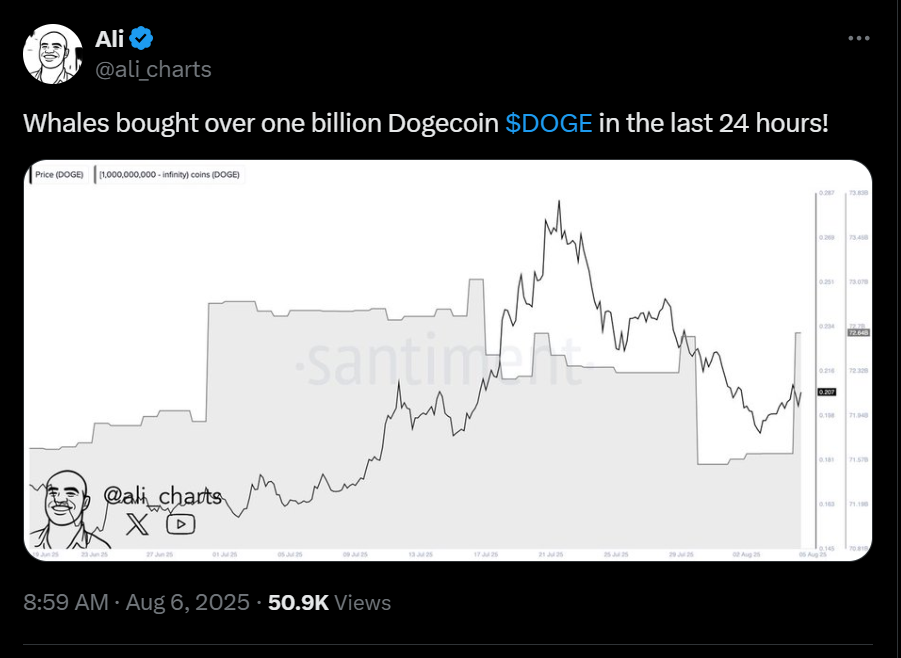
Task: Click the X logo in chart watermark
Action: click(137, 523)
